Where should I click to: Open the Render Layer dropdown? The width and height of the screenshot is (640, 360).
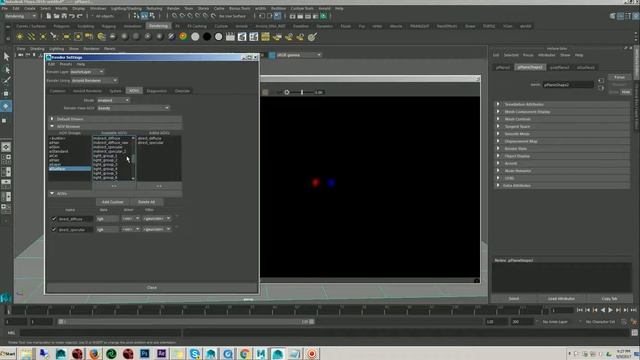87,72
